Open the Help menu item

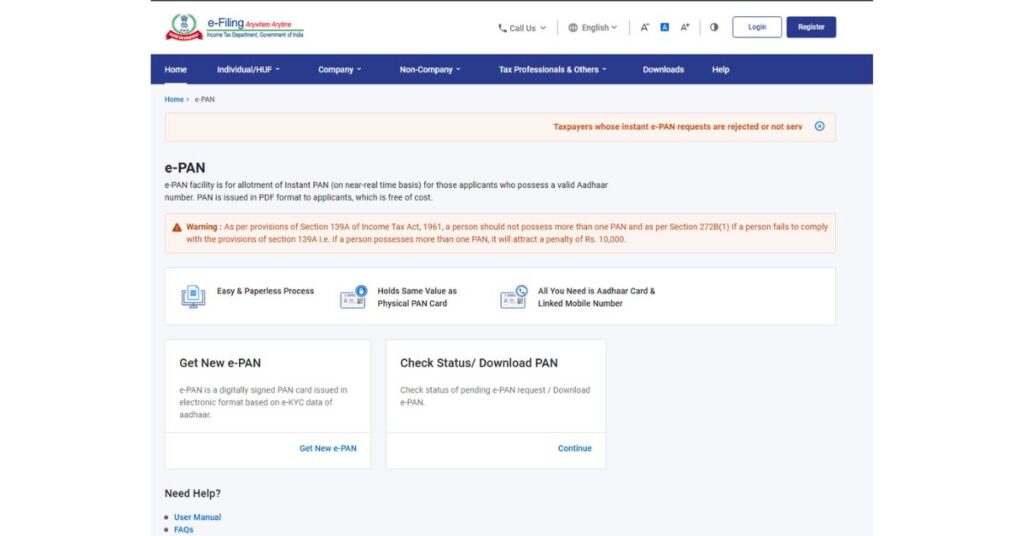[x=720, y=69]
